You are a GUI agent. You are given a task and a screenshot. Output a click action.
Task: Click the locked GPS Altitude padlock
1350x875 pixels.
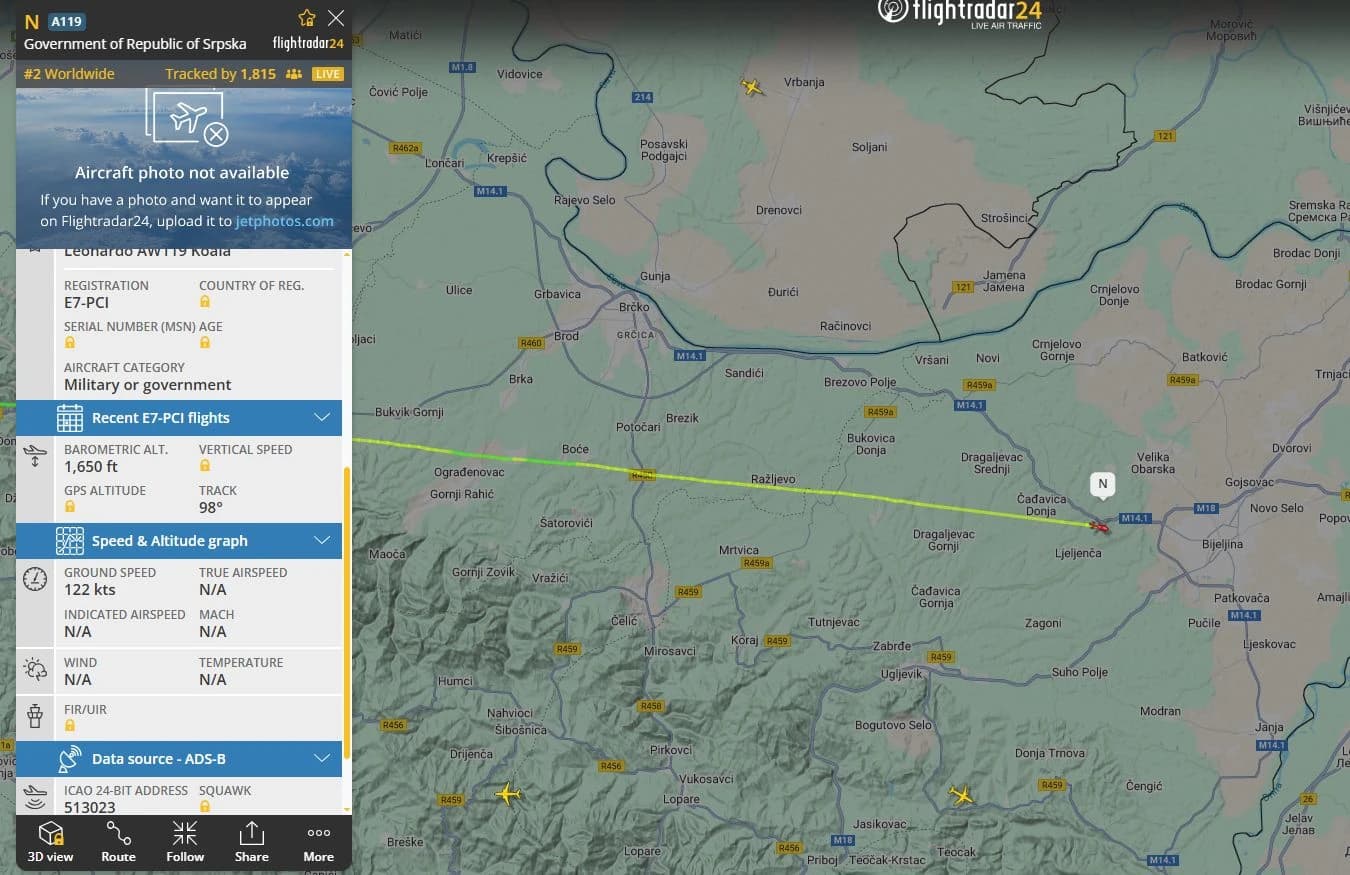70,507
